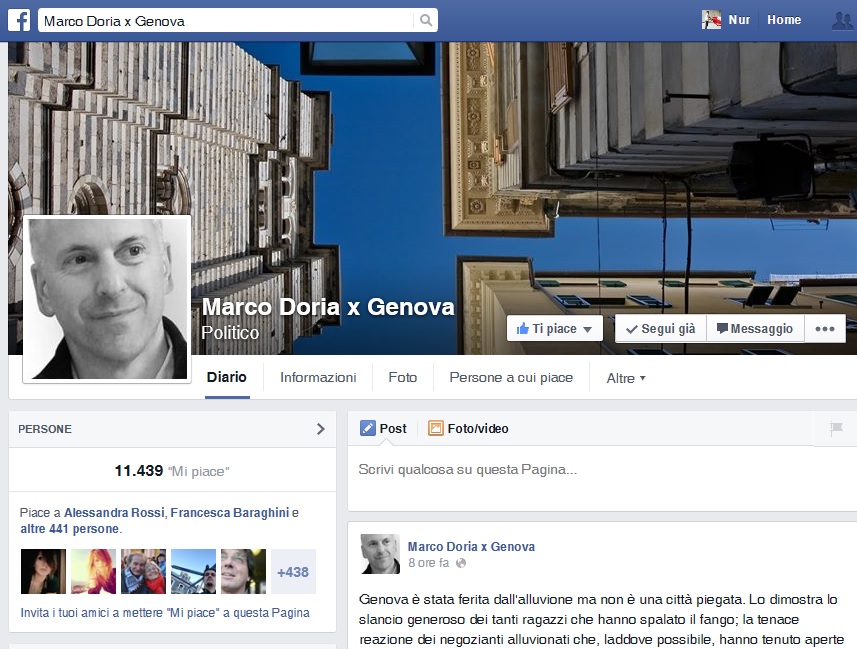Open the Ti piace dropdown
Image resolution: width=857 pixels, height=649 pixels.
pos(554,329)
